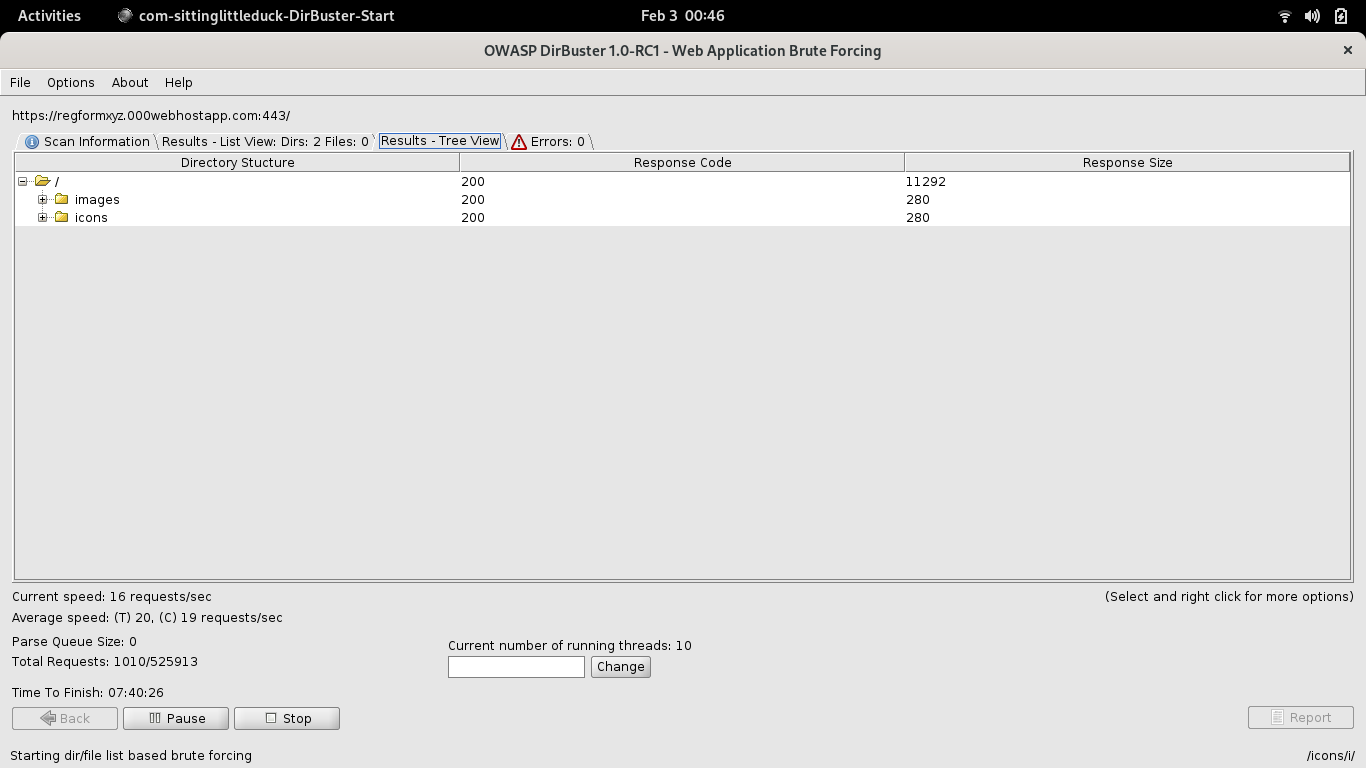
Task: Collapse the root / directory node
Action: click(x=23, y=181)
